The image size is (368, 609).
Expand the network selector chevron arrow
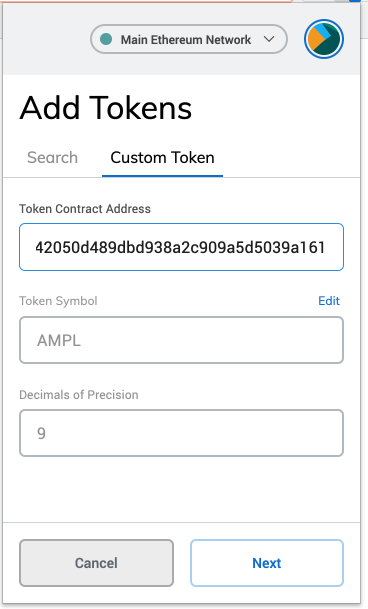point(269,39)
